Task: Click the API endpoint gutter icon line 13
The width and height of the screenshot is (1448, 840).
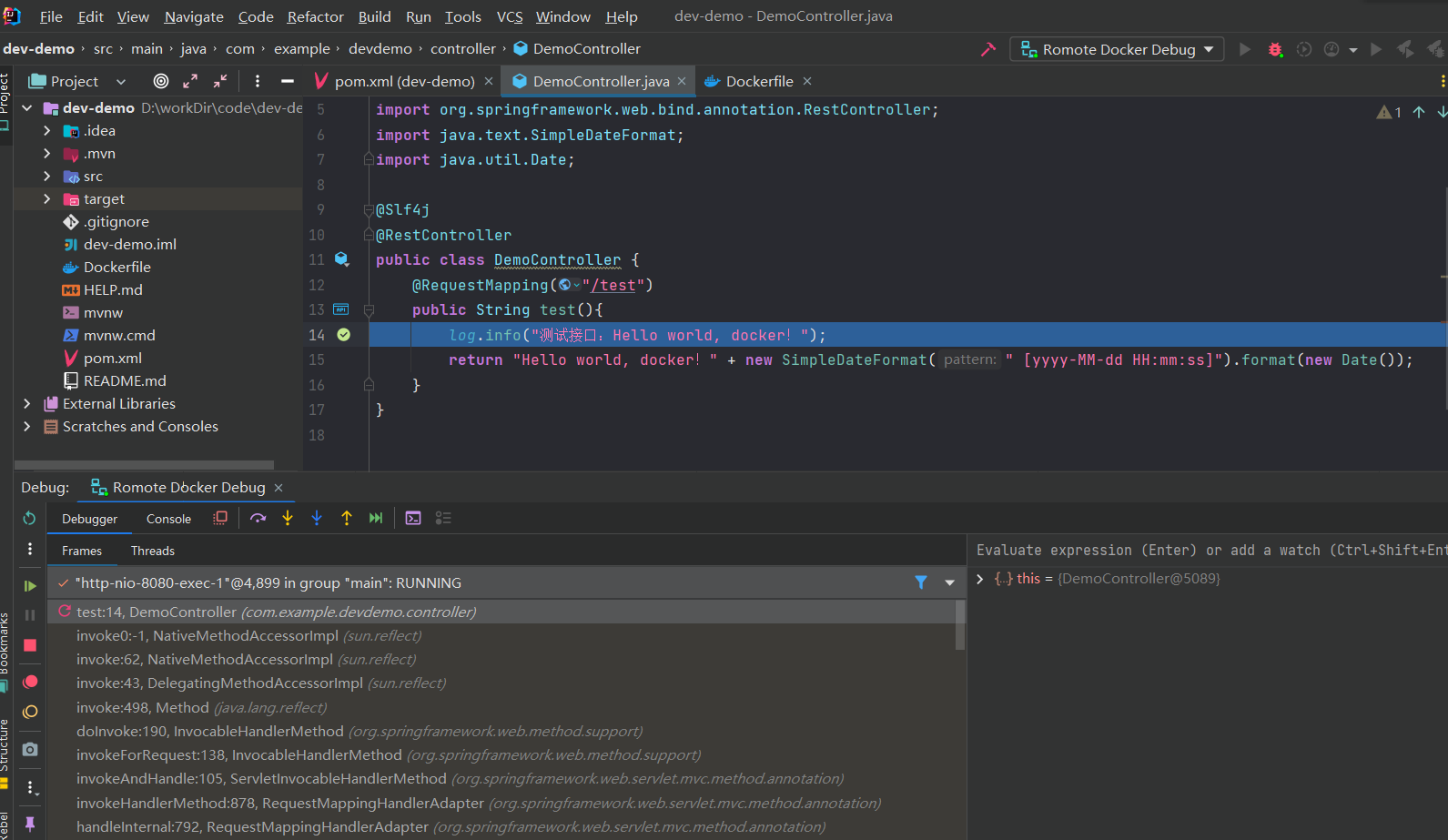Action: (341, 309)
